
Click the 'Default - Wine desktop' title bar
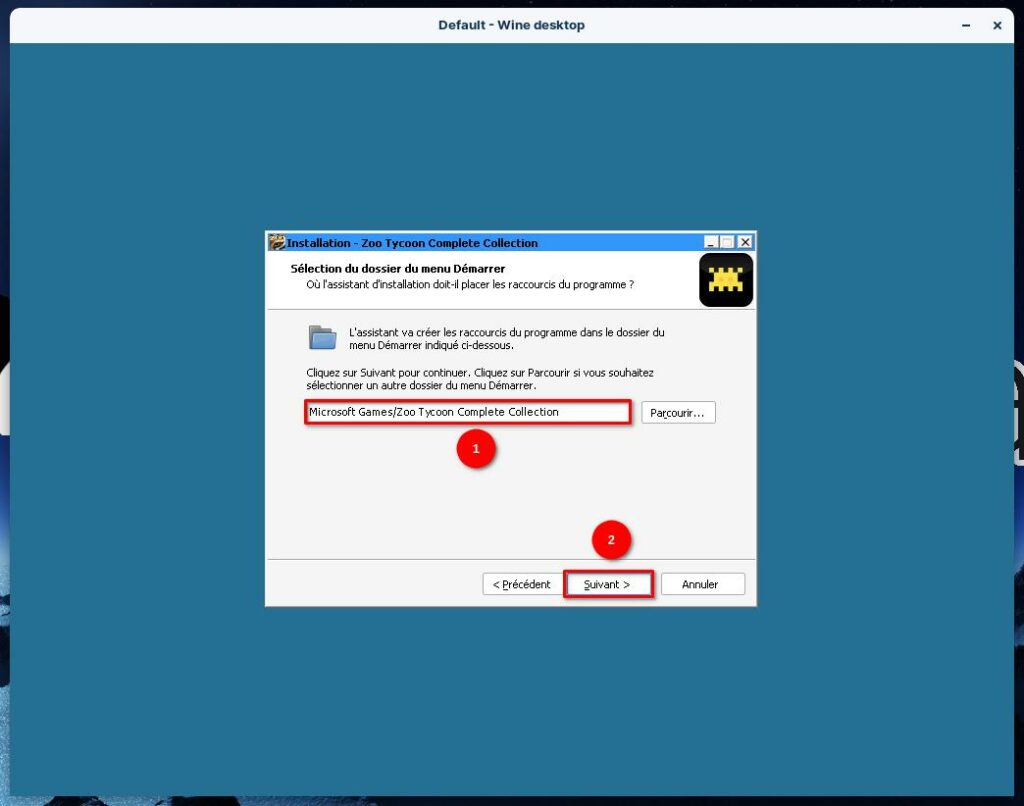pyautogui.click(x=511, y=25)
